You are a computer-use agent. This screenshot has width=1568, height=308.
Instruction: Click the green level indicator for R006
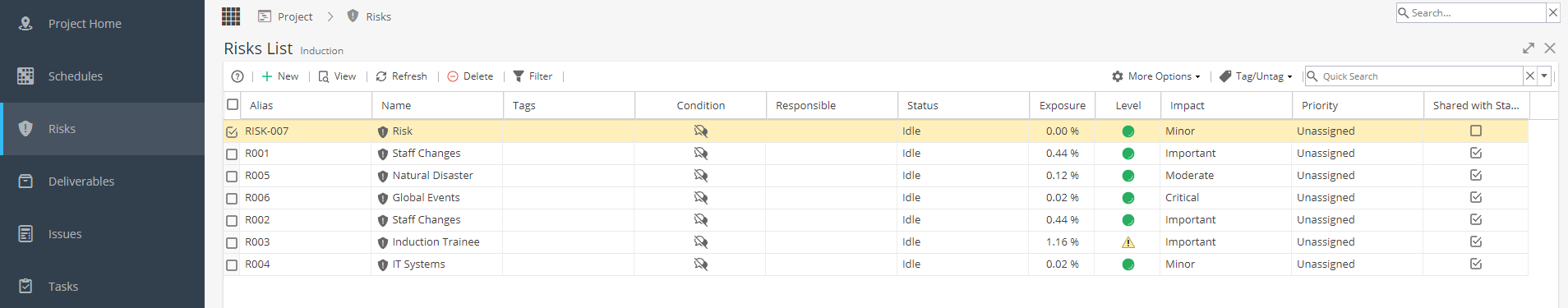(1128, 198)
